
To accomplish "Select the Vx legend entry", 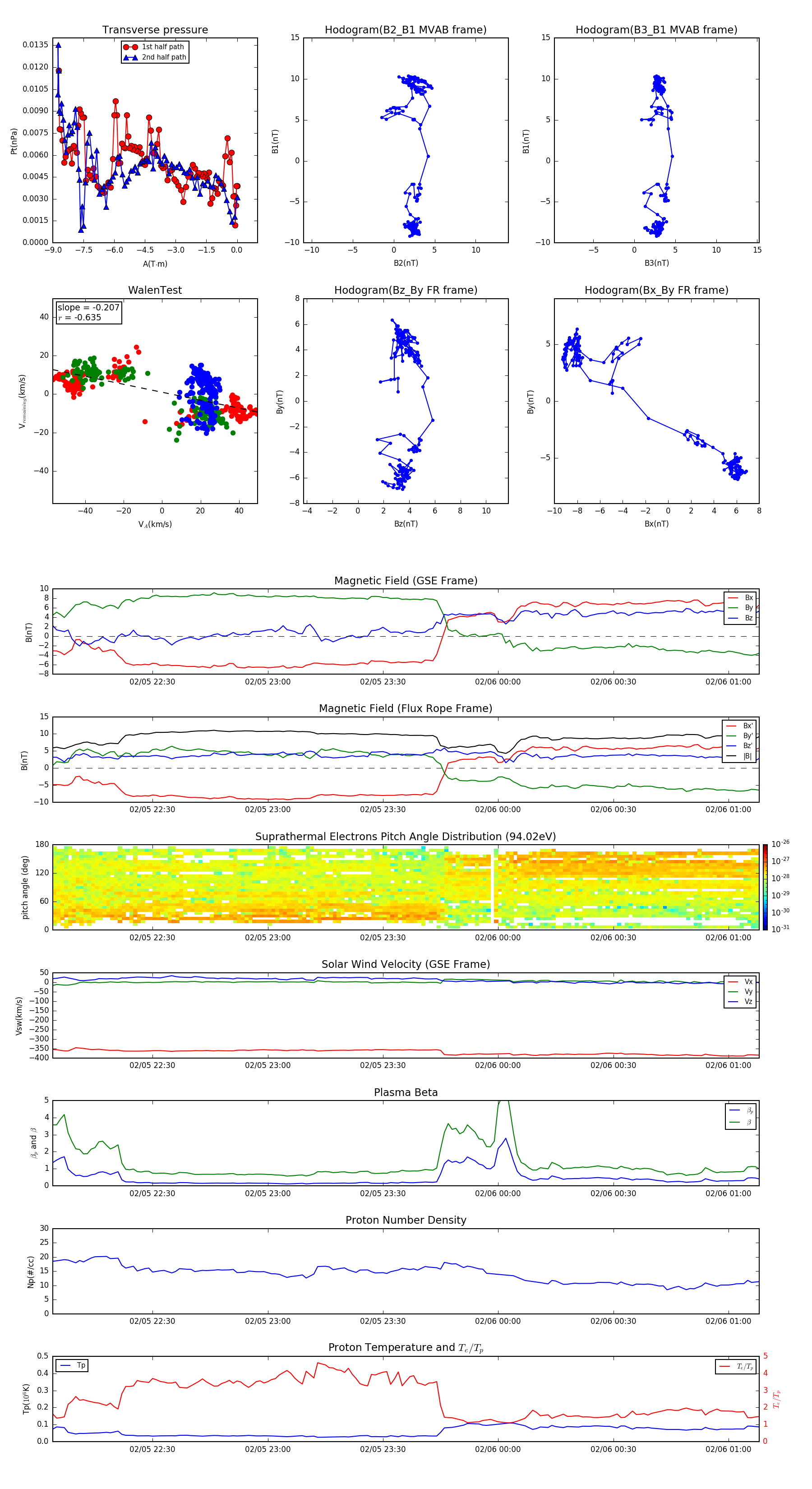I will [x=740, y=981].
